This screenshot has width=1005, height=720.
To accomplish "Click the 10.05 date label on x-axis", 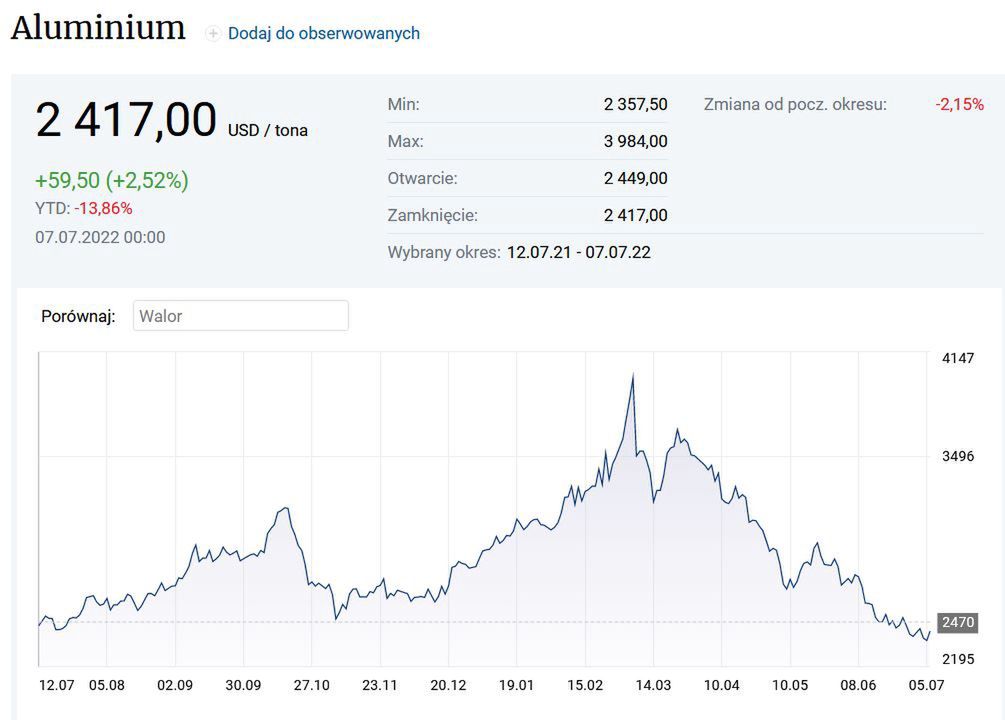I will click(790, 685).
